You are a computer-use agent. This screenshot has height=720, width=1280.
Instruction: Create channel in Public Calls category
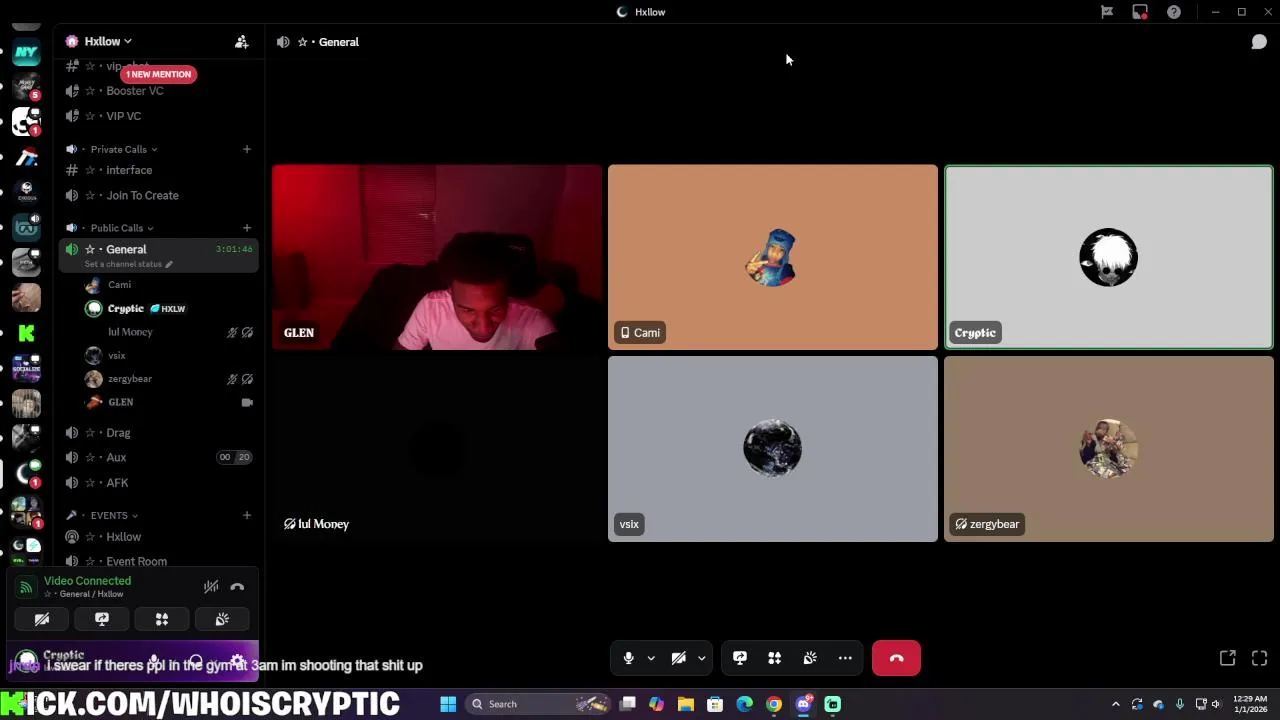pyautogui.click(x=246, y=228)
